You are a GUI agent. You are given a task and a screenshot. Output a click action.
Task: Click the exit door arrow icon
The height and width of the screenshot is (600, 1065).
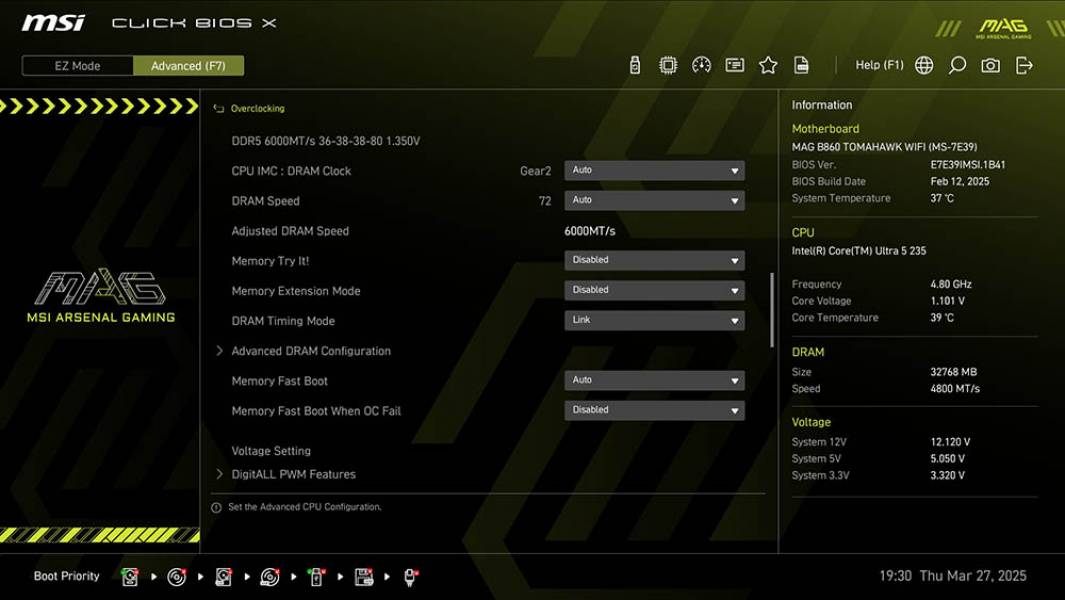click(x=1024, y=65)
